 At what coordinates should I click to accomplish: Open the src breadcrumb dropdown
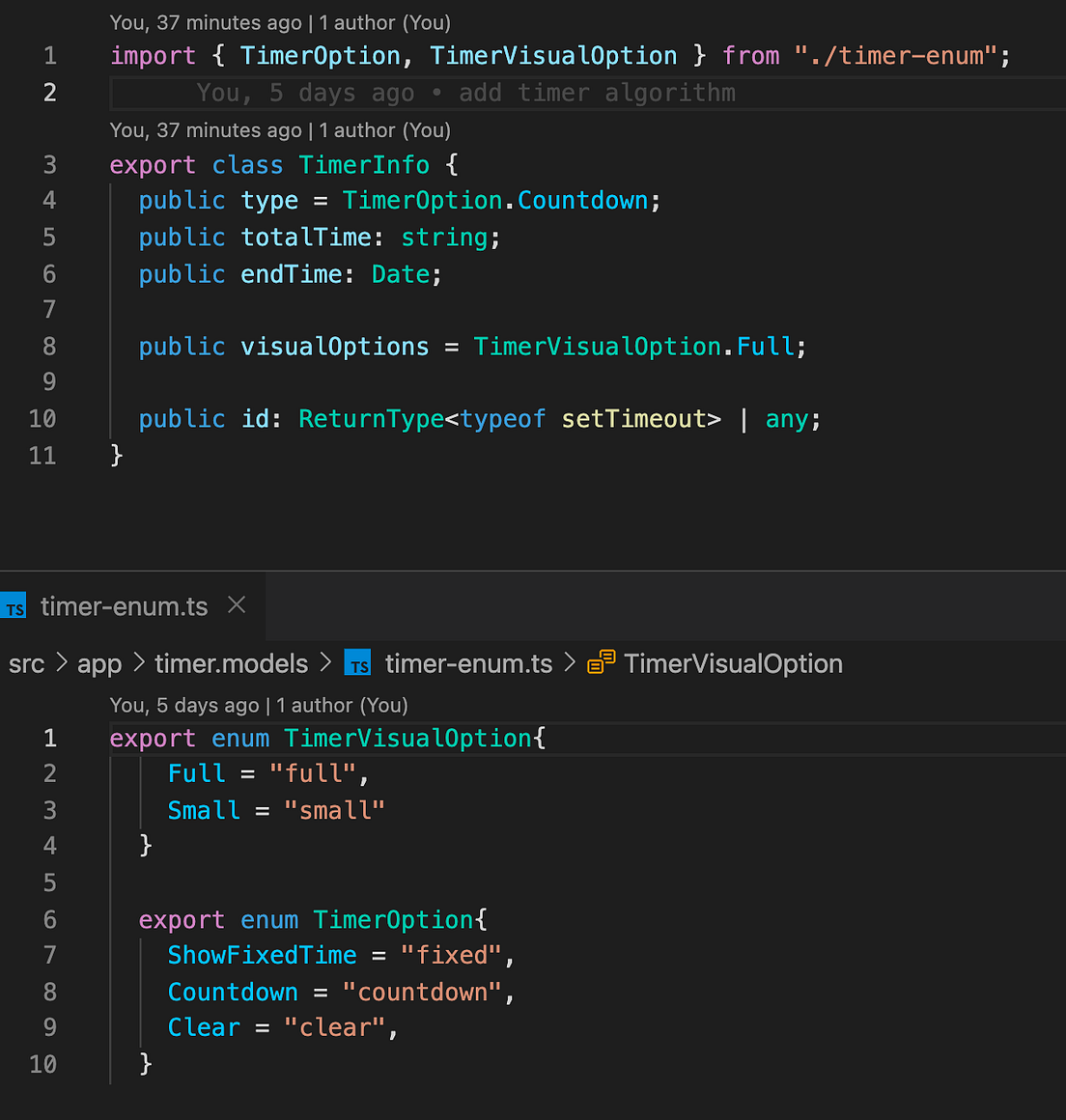pyautogui.click(x=26, y=663)
